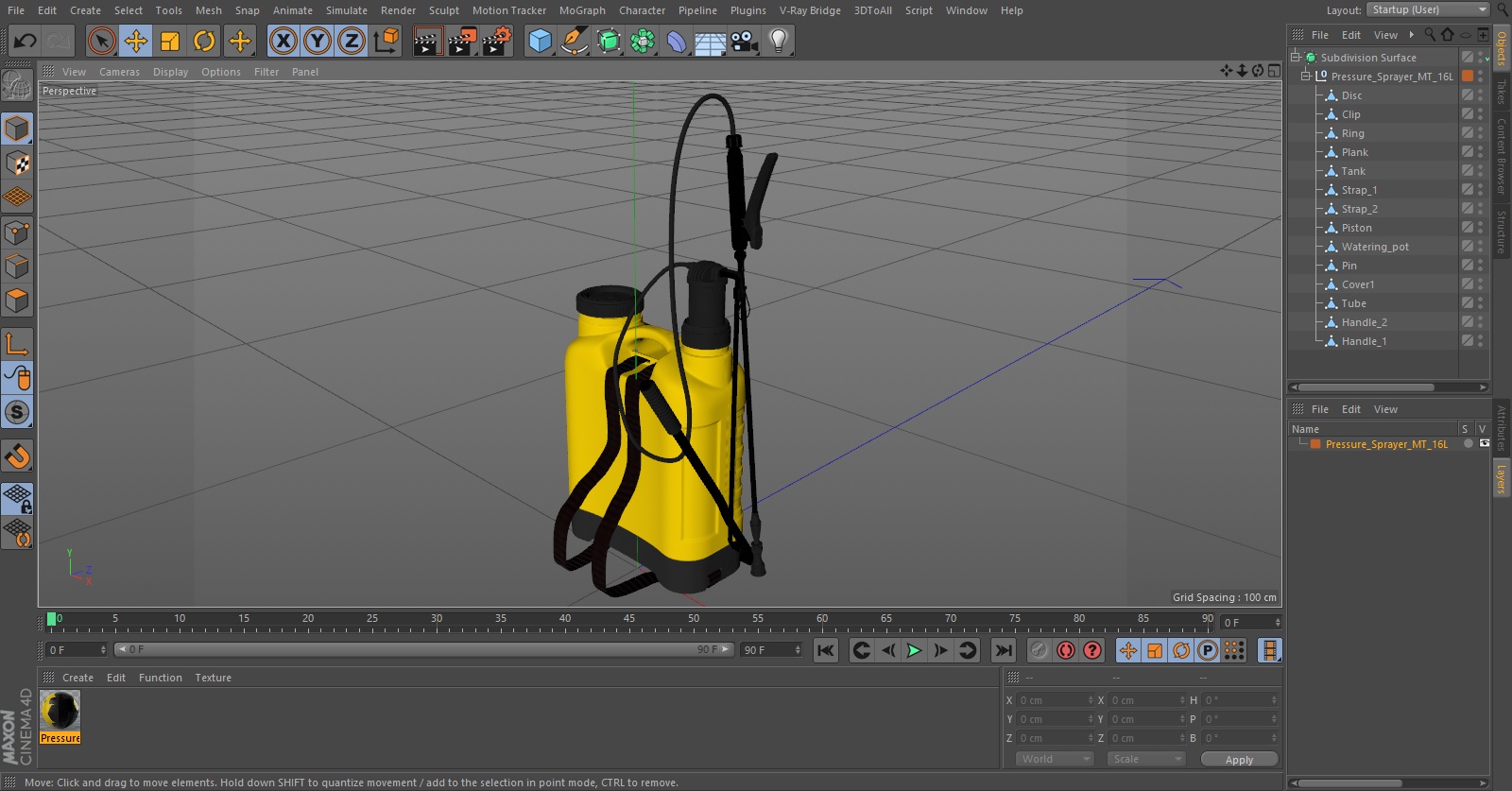This screenshot has width=1512, height=791.
Task: Toggle Y-axis lock
Action: tap(318, 41)
